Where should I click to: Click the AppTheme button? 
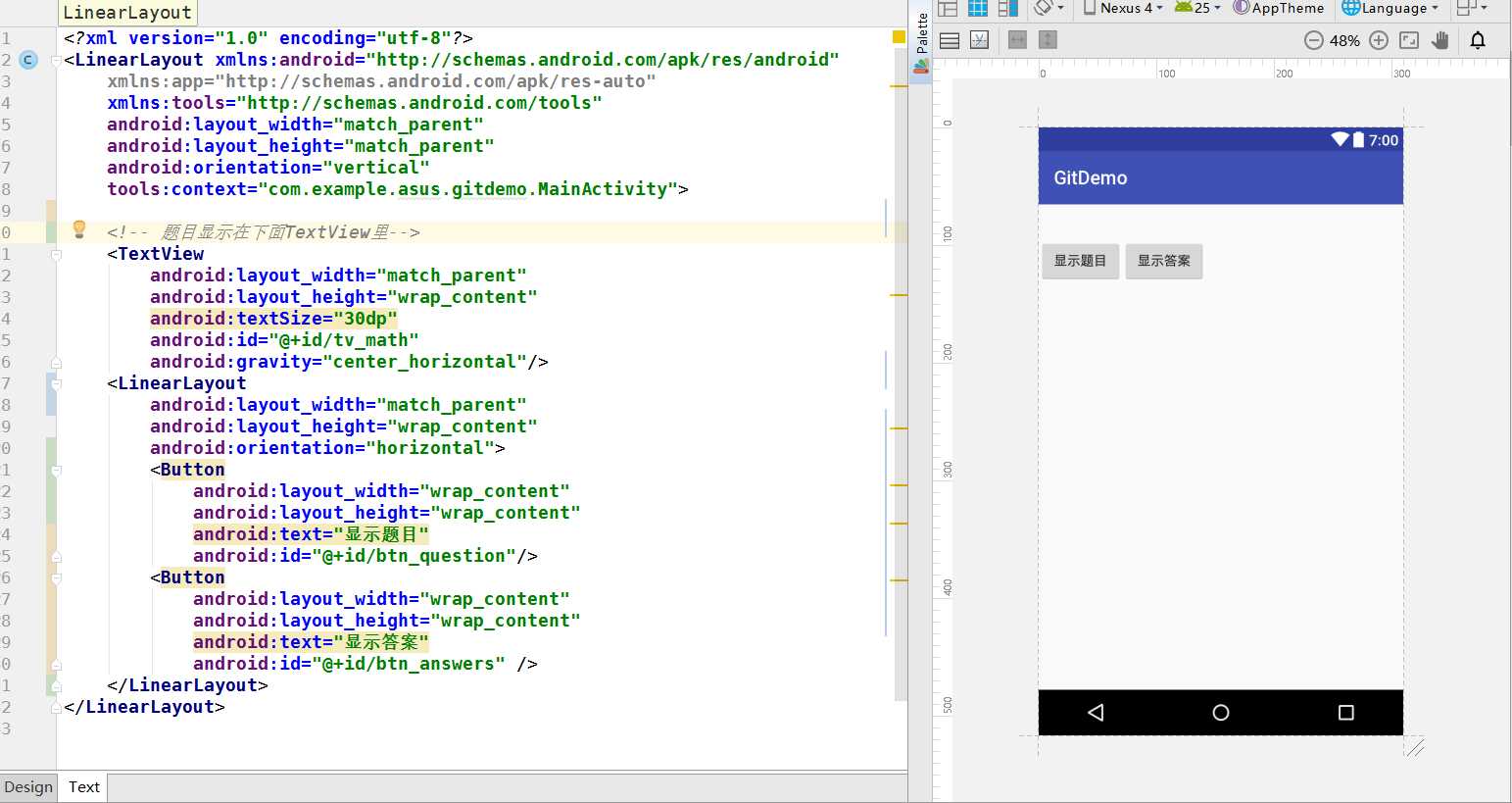(1279, 8)
